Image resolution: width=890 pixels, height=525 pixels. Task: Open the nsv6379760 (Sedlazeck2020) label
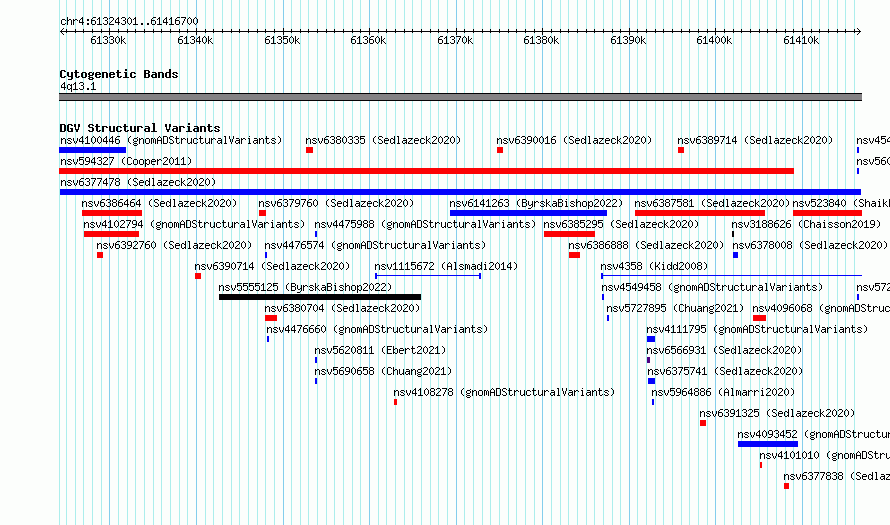pos(336,203)
